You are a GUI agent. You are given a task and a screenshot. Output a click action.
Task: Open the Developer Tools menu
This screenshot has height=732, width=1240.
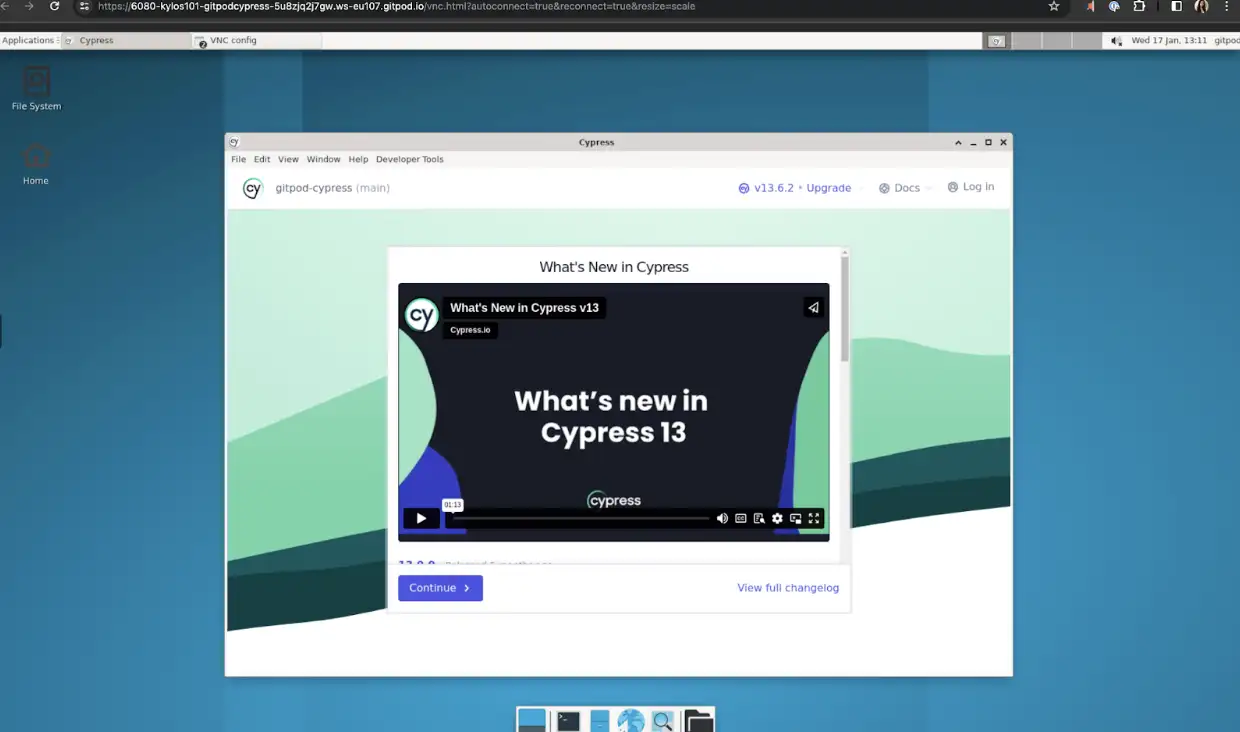tap(409, 159)
